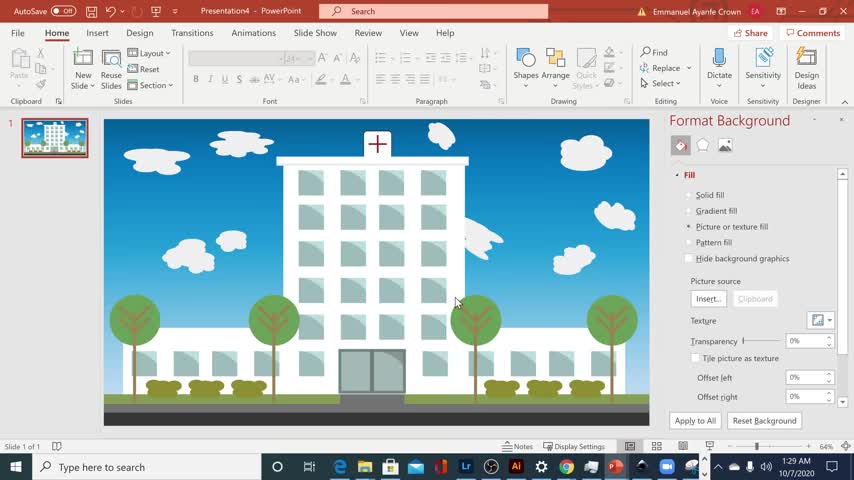Click the Share button

(x=751, y=33)
